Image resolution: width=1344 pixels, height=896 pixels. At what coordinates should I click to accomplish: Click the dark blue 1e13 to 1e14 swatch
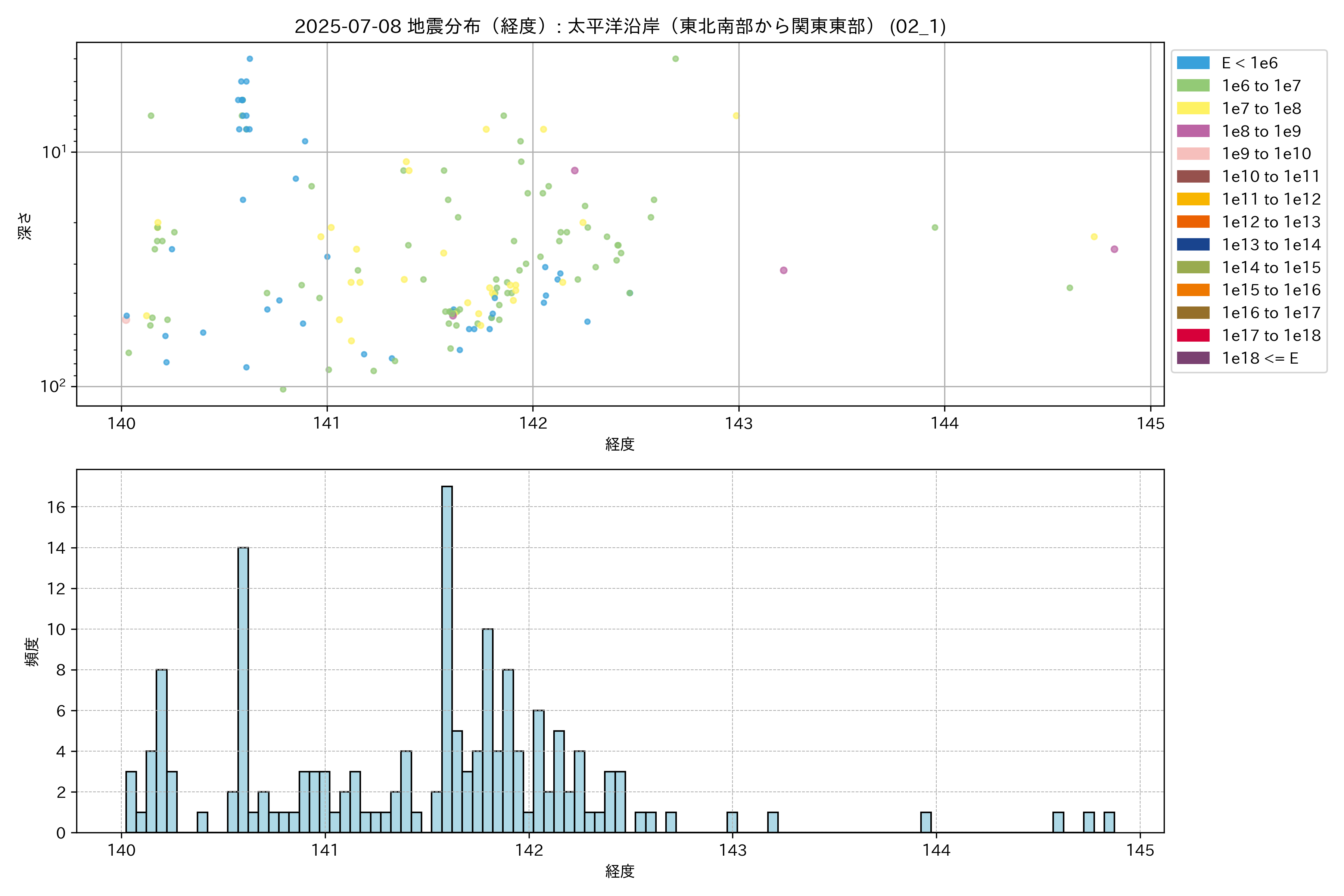coord(1193,245)
